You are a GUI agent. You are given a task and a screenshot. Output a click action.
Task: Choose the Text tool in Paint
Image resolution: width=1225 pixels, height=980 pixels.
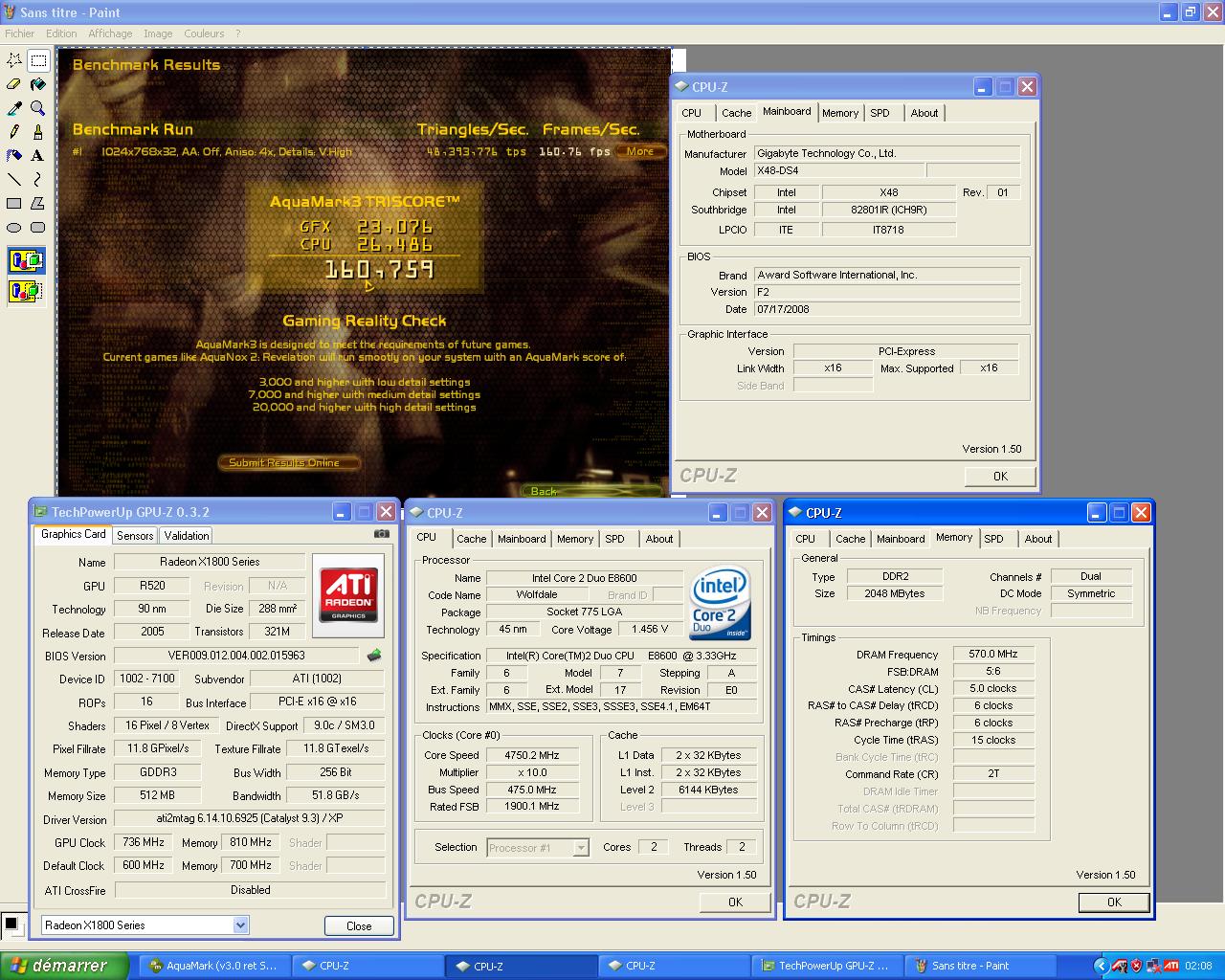38,155
